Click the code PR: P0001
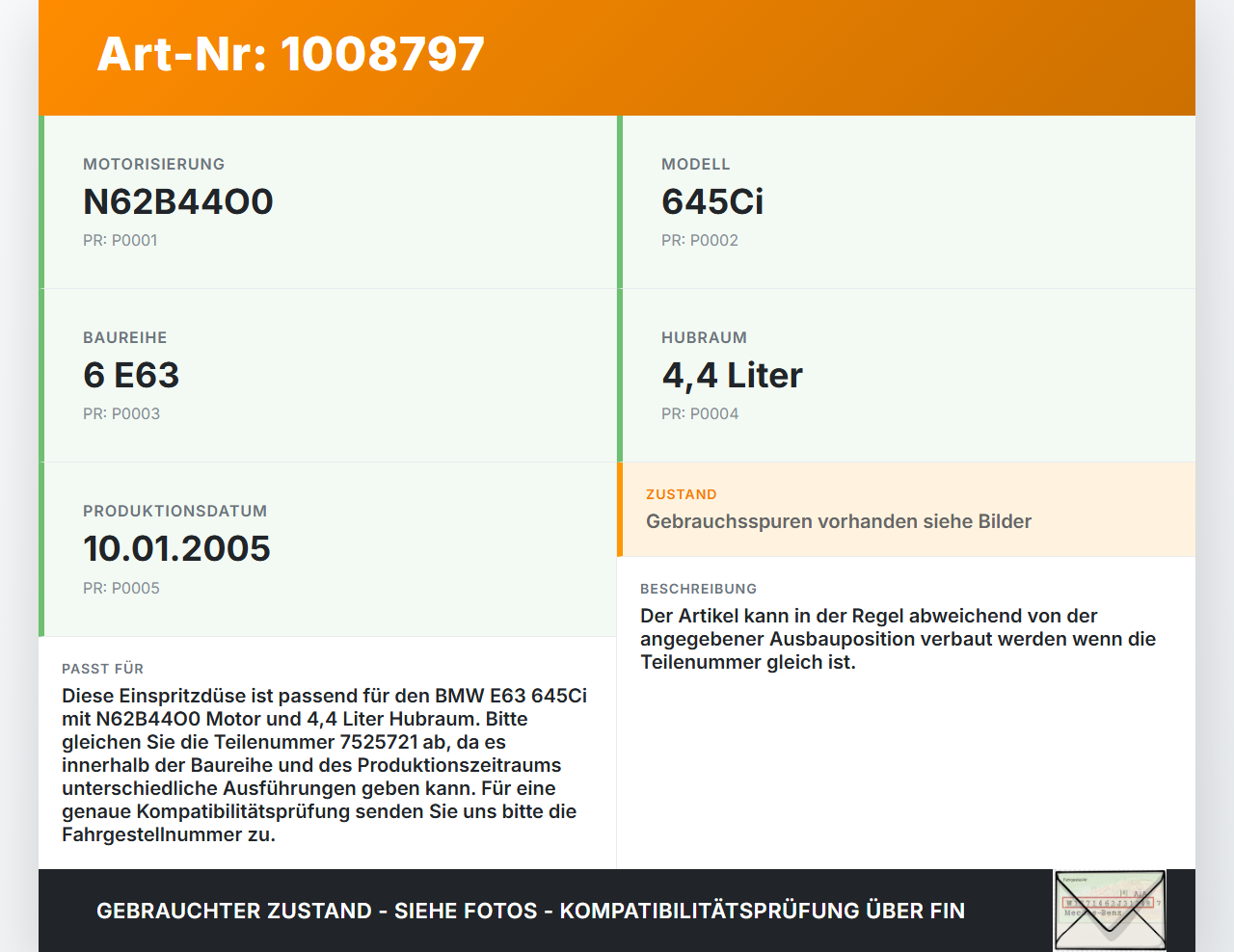 coord(121,241)
